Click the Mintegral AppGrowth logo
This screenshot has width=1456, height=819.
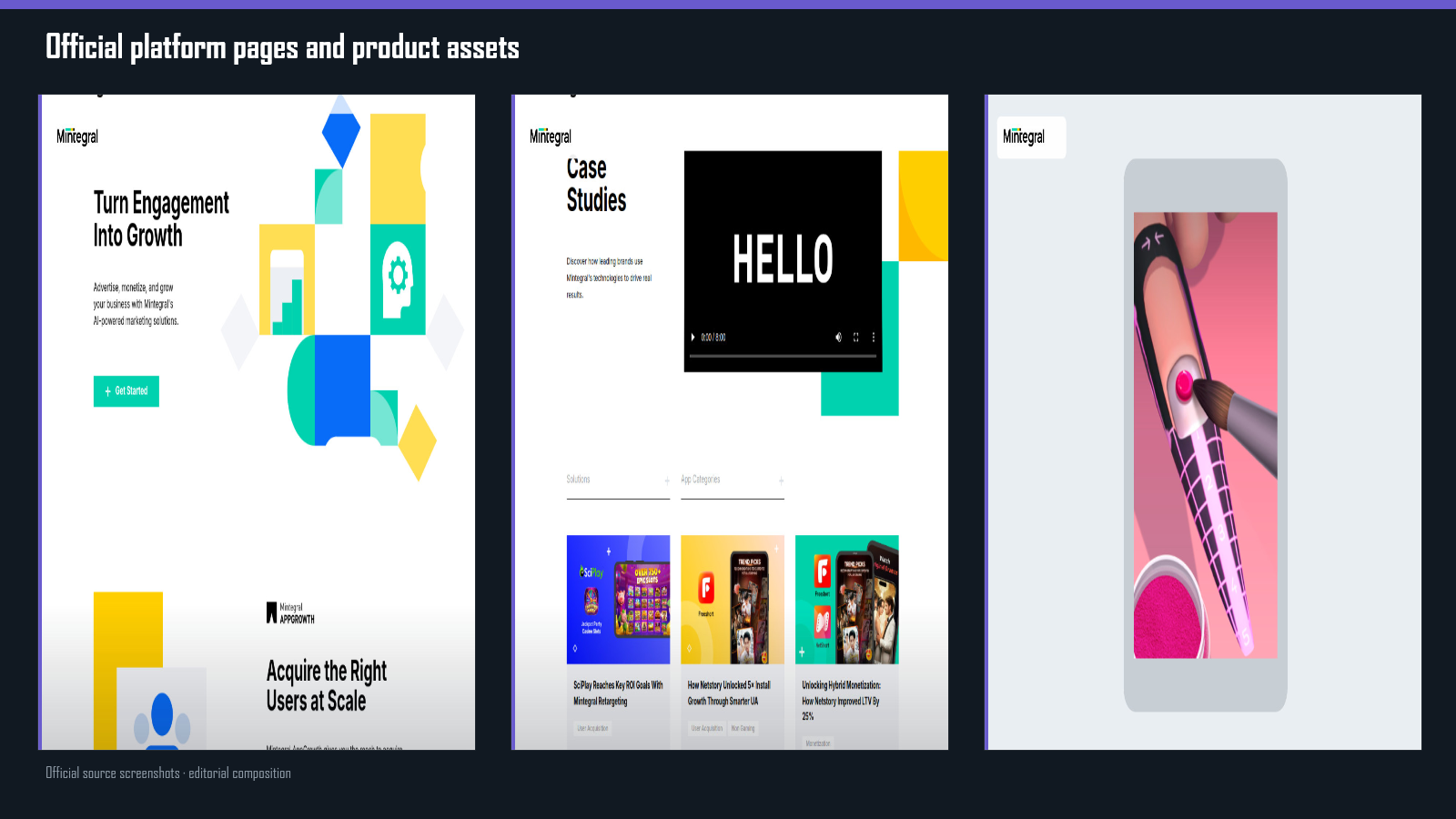290,613
